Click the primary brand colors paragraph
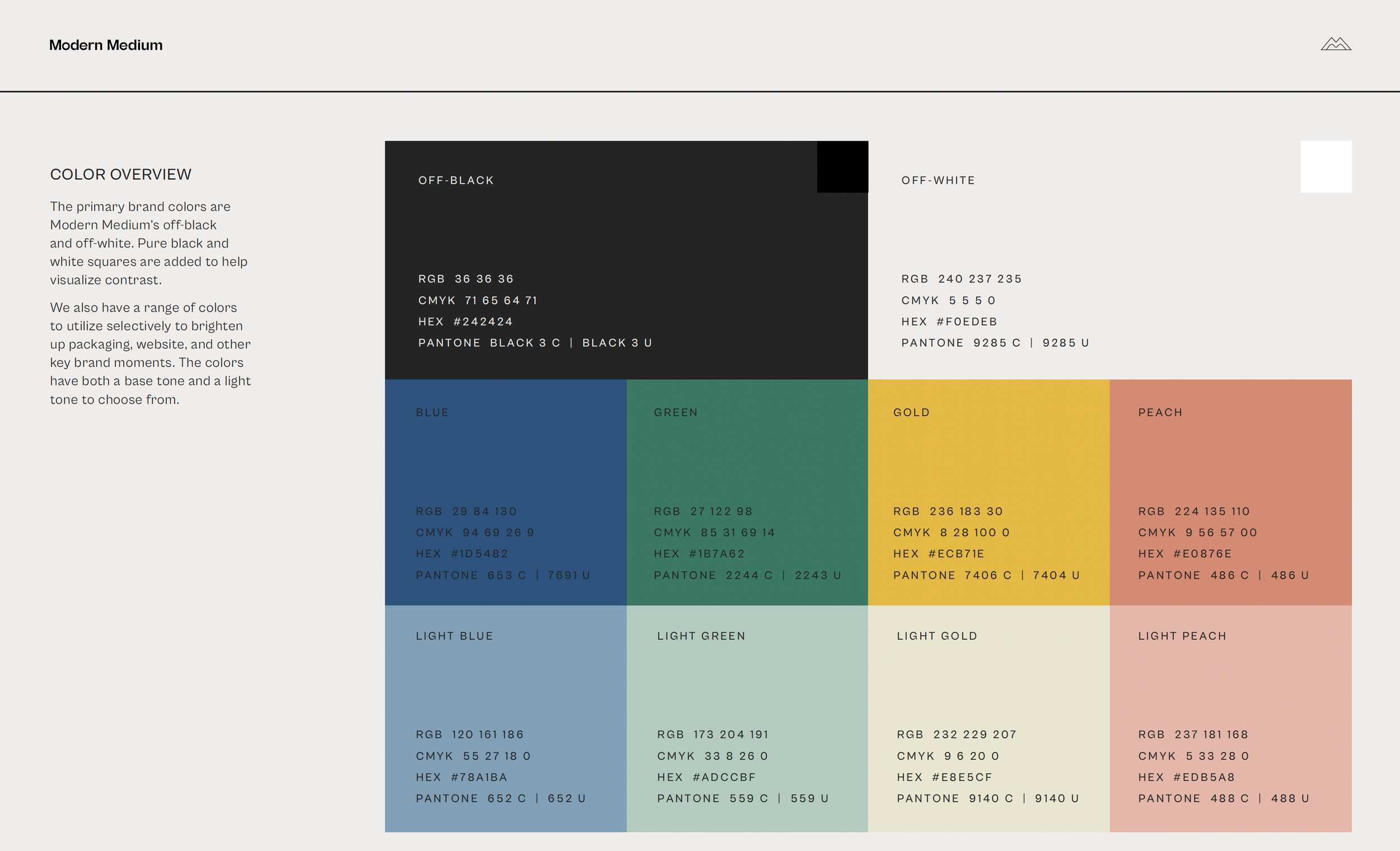Viewport: 1400px width, 851px height. coord(148,243)
